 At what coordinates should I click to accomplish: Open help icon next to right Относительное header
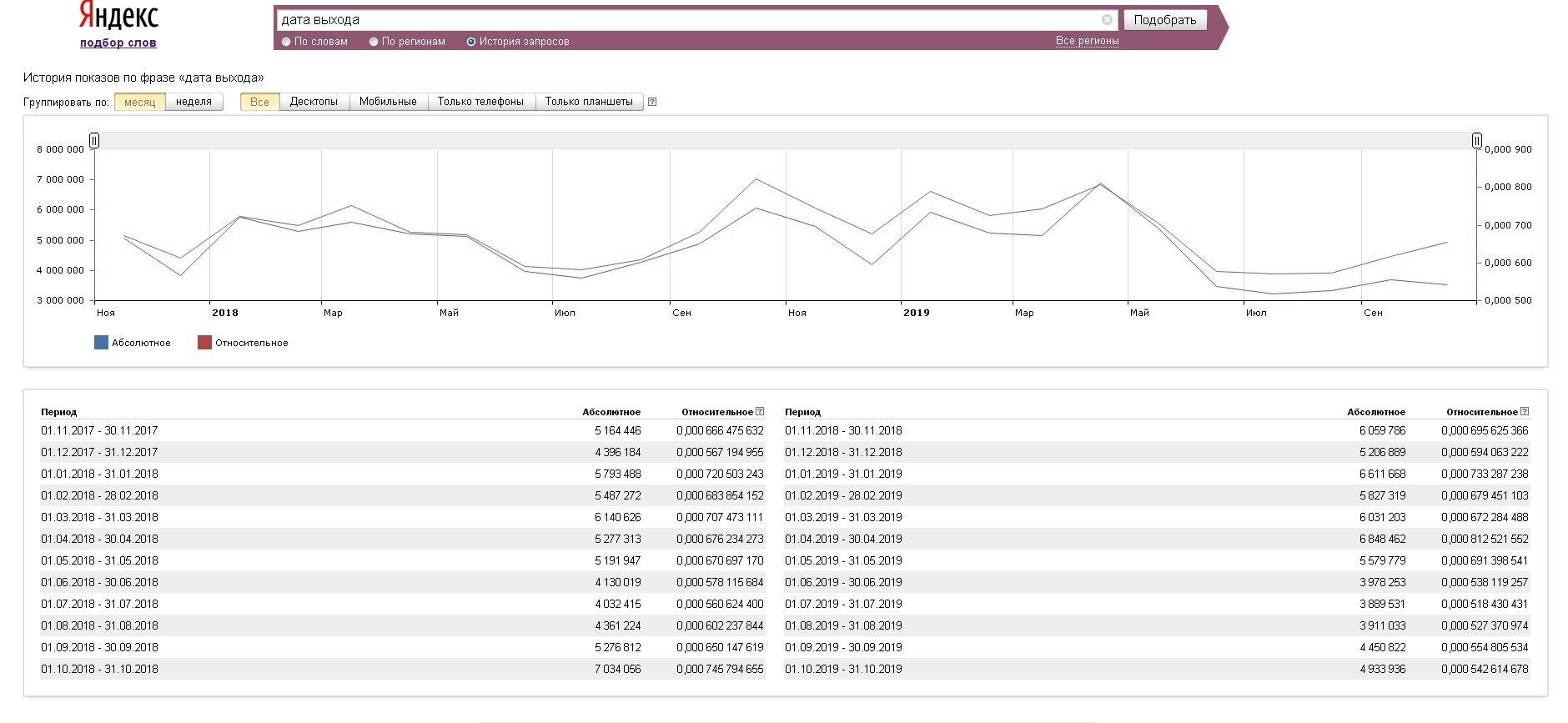click(x=1525, y=411)
